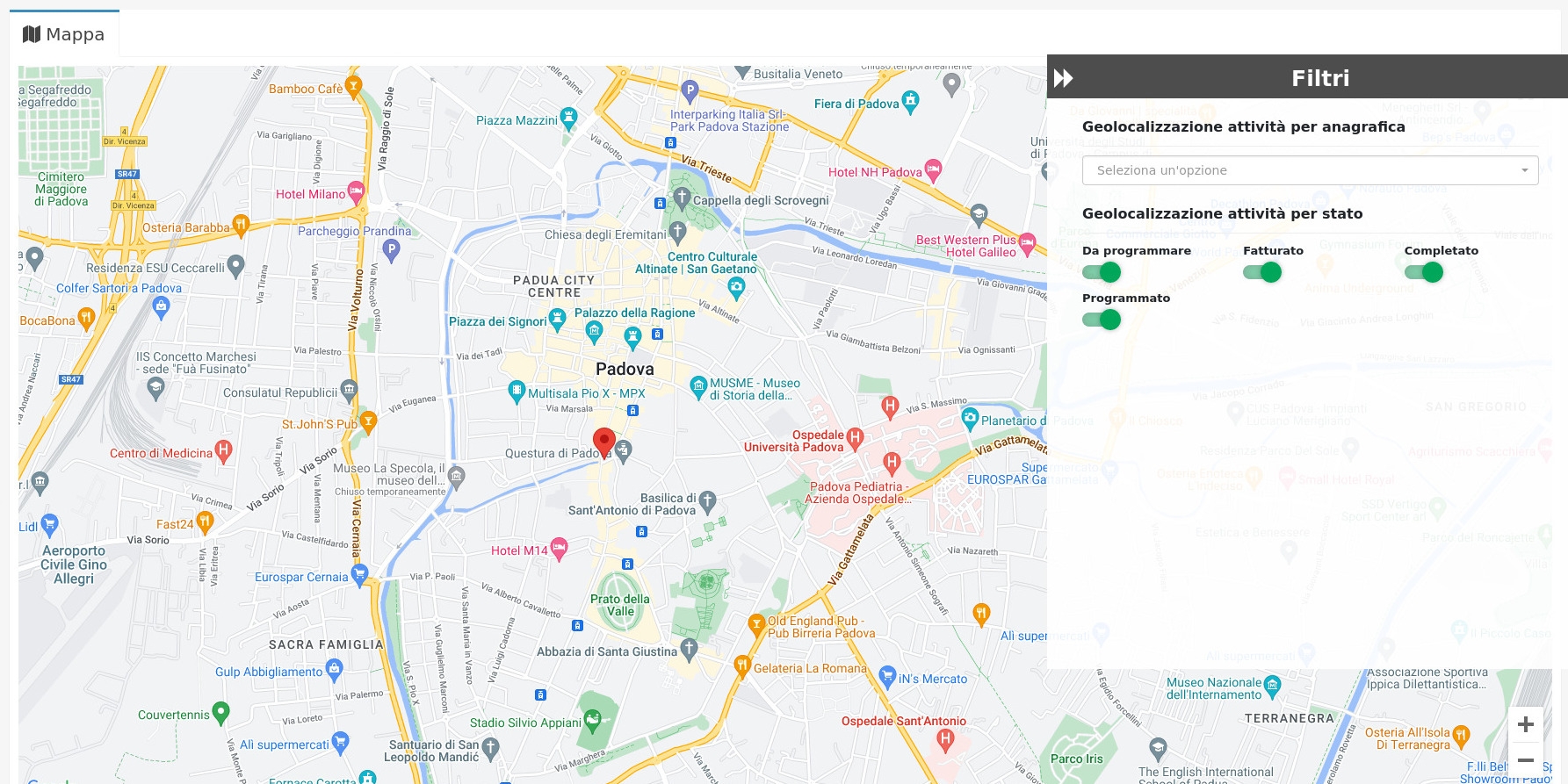The image size is (1568, 784).
Task: Click the Basilica di Sant'Antonio marker
Action: click(x=708, y=501)
